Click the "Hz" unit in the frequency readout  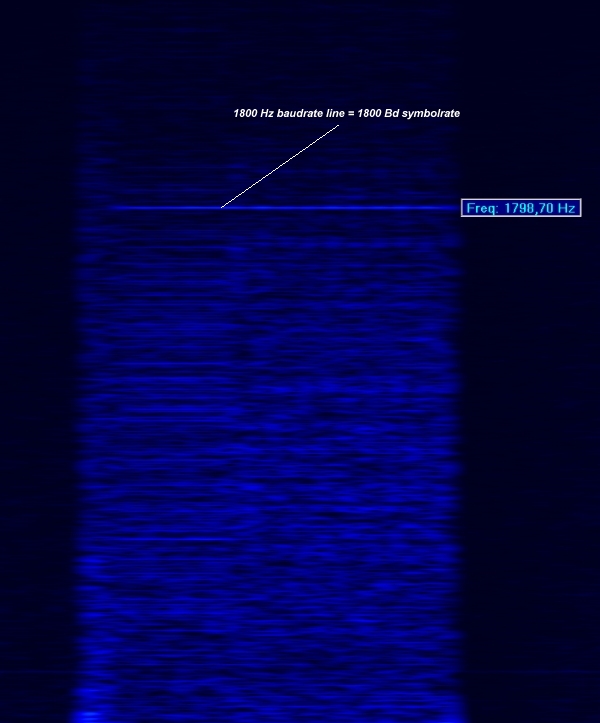566,208
